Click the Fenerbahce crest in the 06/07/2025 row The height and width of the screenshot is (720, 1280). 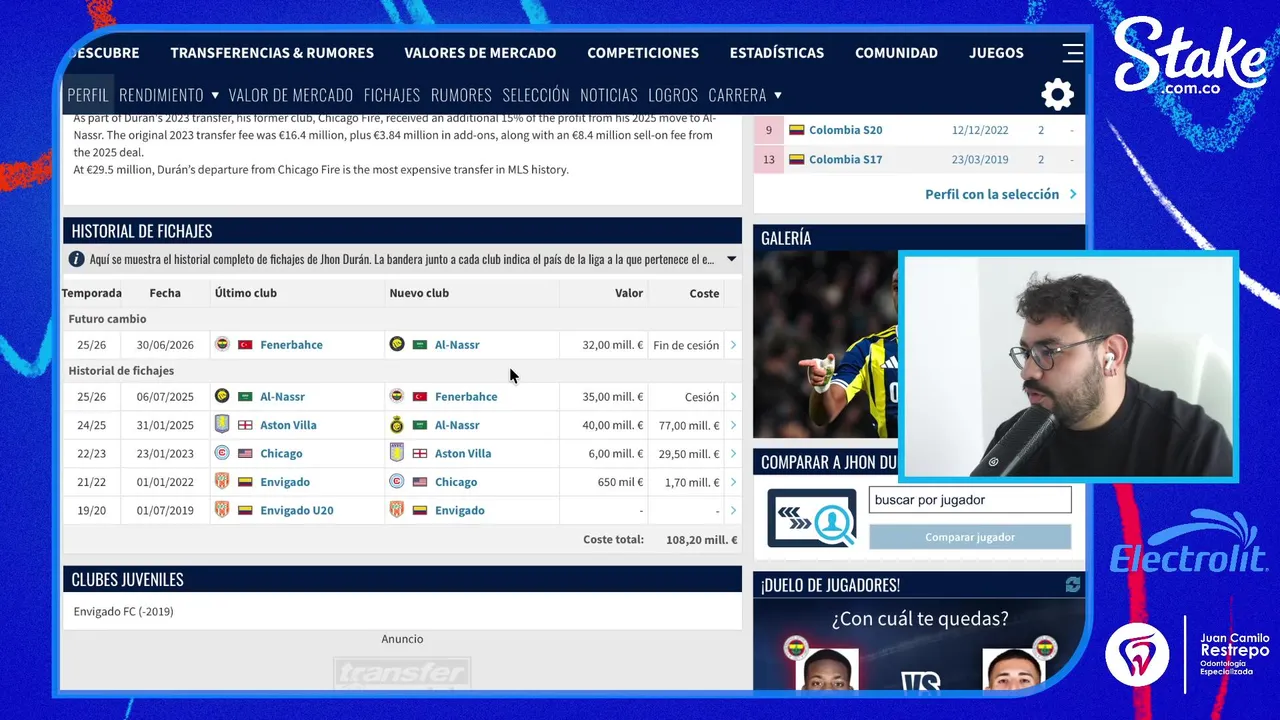click(397, 396)
